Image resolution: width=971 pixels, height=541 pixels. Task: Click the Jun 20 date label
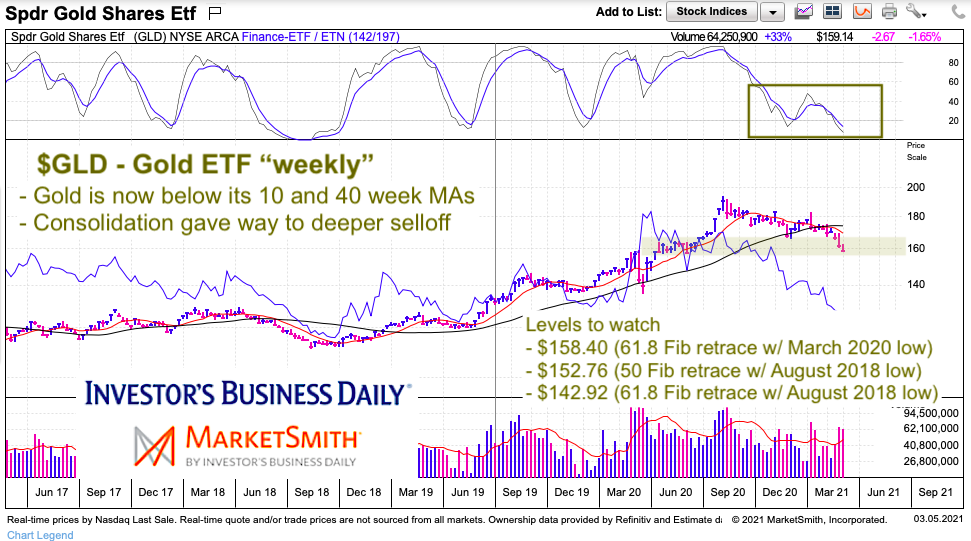676,492
